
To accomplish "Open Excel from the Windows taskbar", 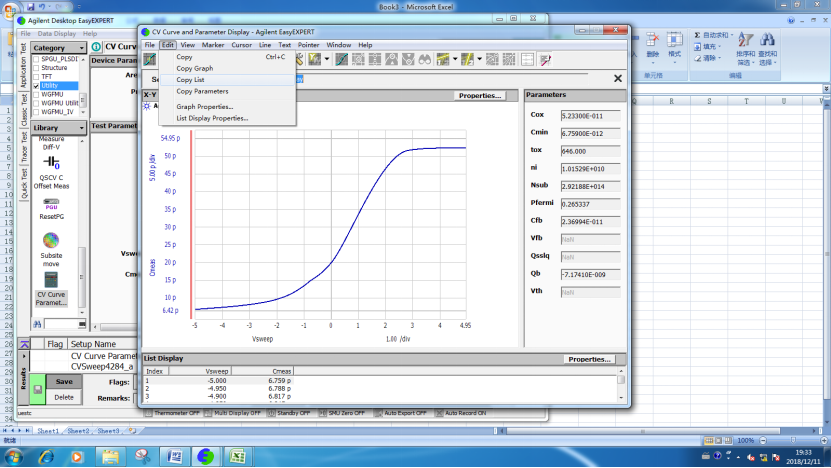I will point(237,456).
